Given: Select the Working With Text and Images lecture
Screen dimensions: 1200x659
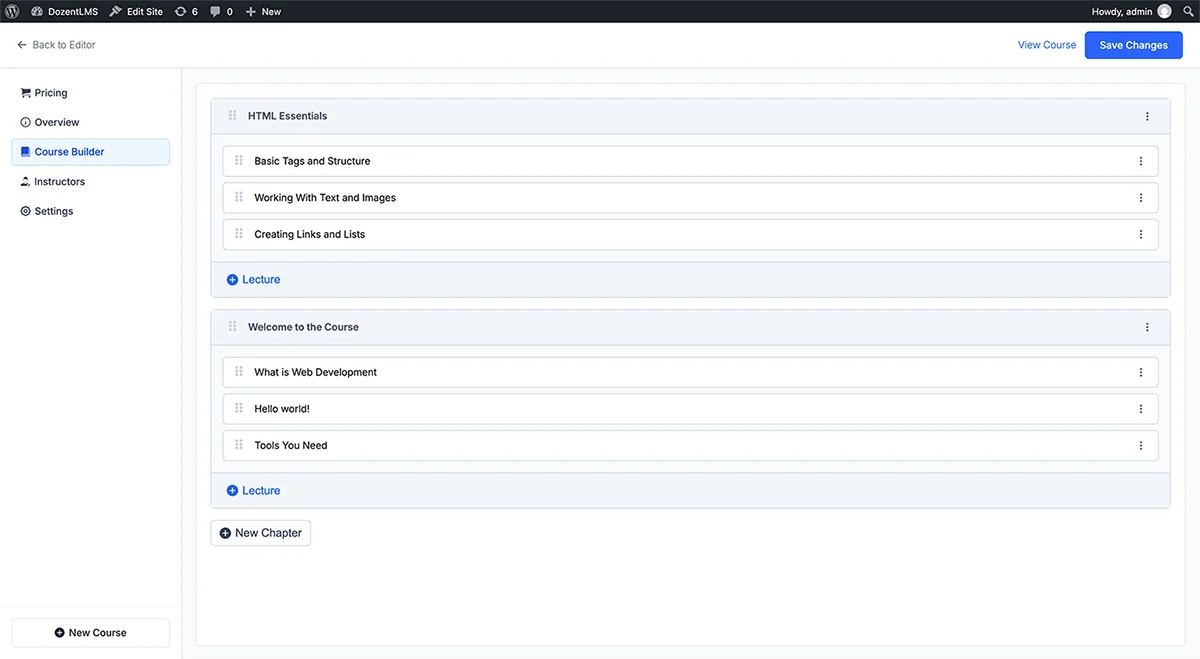Looking at the screenshot, I should click(x=325, y=198).
